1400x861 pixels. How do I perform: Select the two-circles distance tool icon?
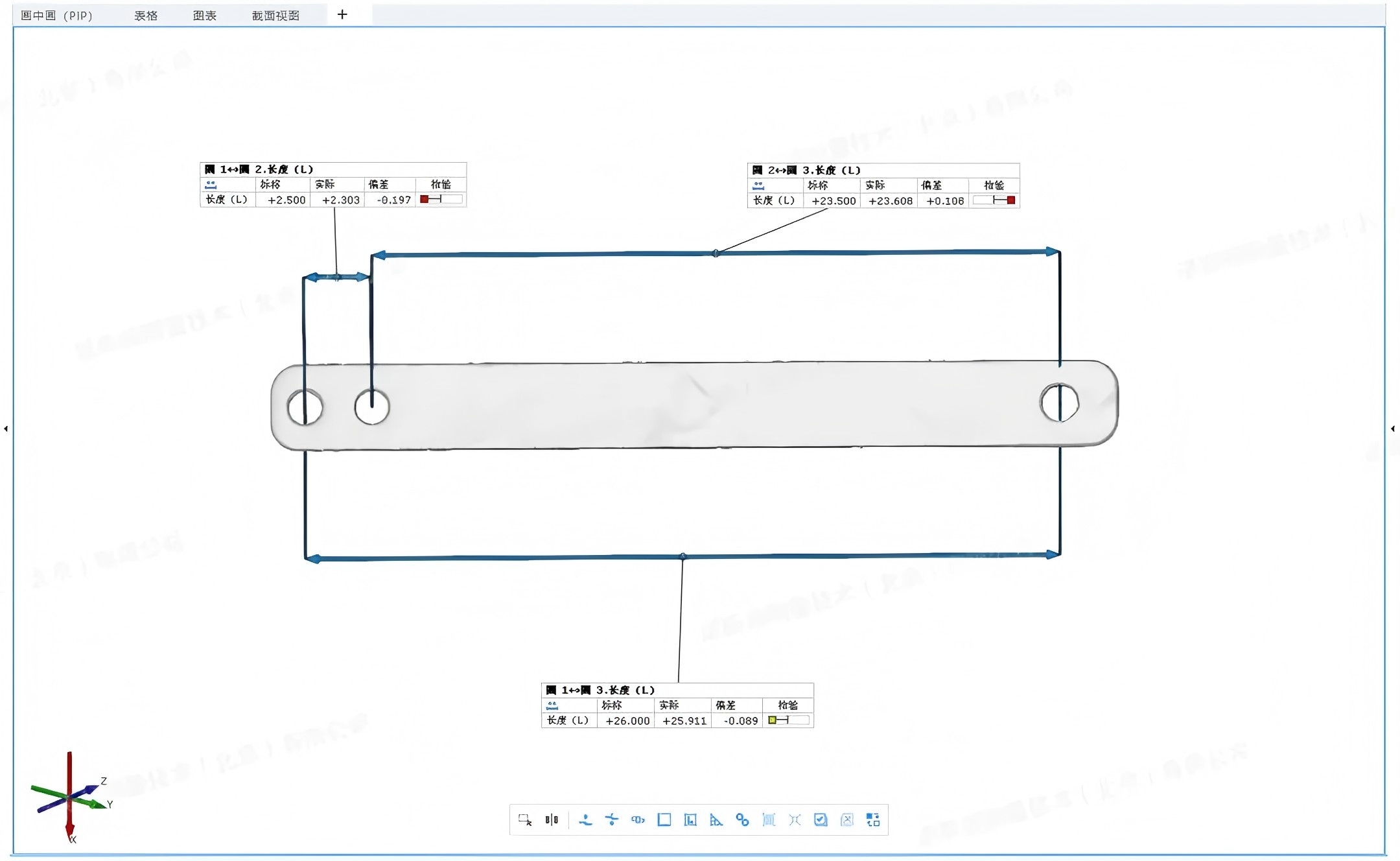click(x=742, y=820)
